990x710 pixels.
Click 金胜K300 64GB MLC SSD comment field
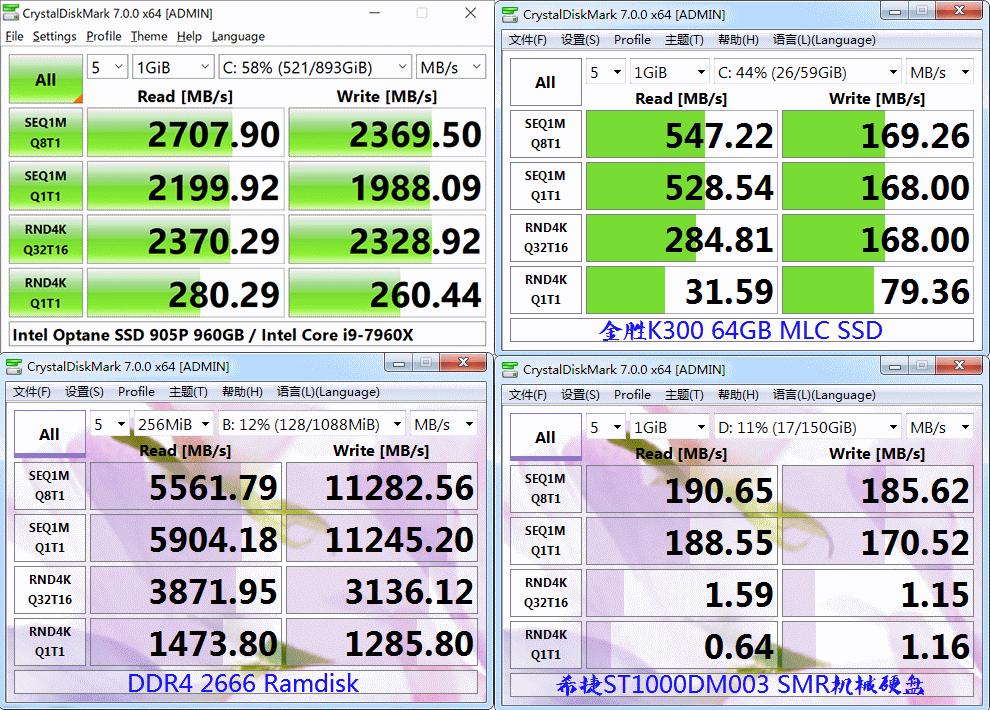(742, 330)
